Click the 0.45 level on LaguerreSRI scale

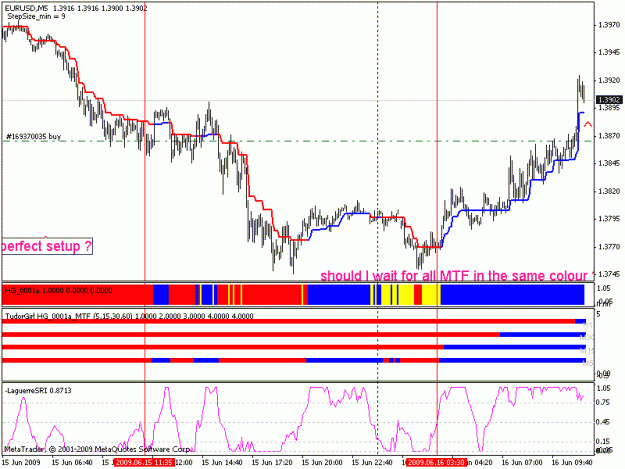pyautogui.click(x=603, y=422)
